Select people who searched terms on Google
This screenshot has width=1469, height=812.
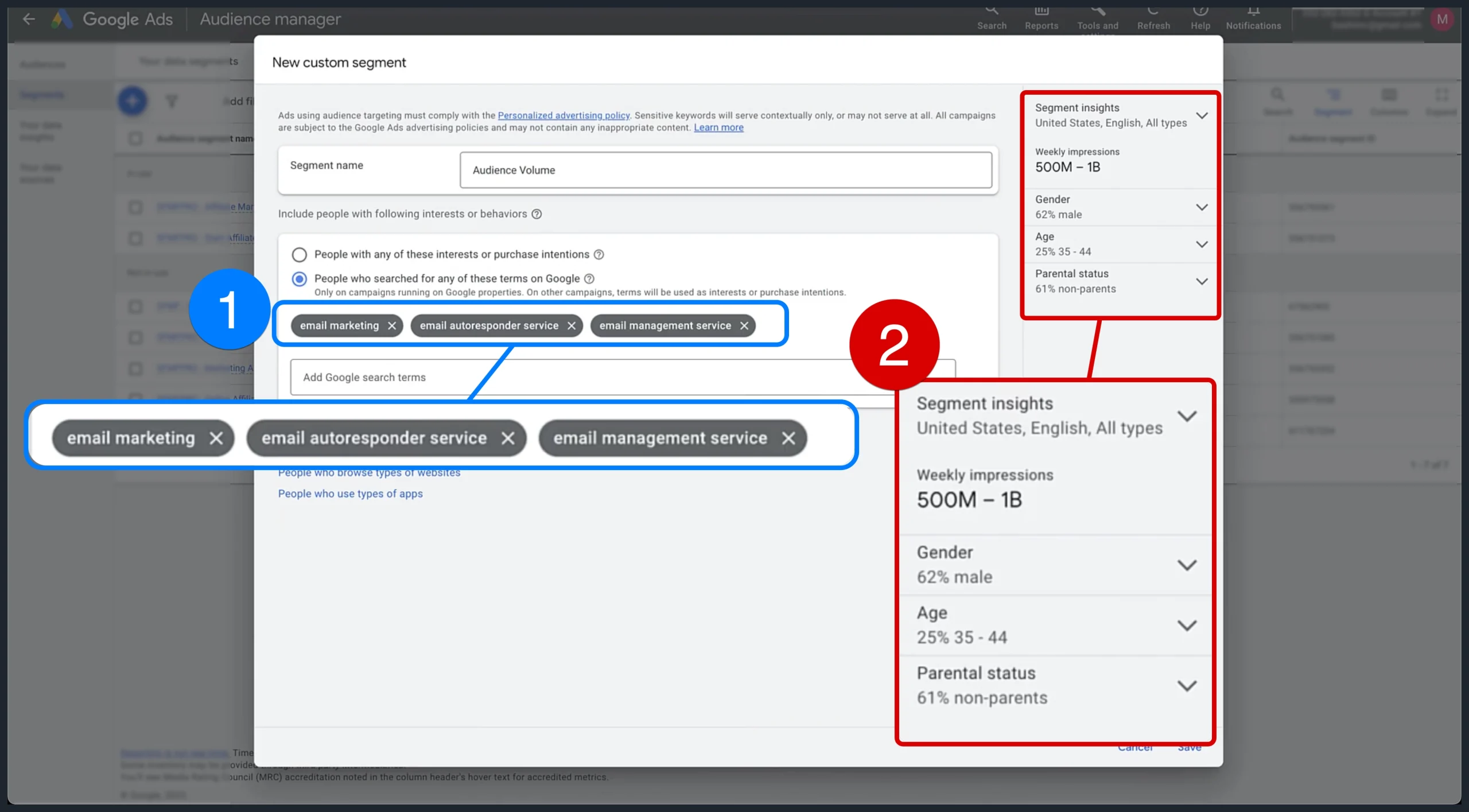tap(300, 279)
